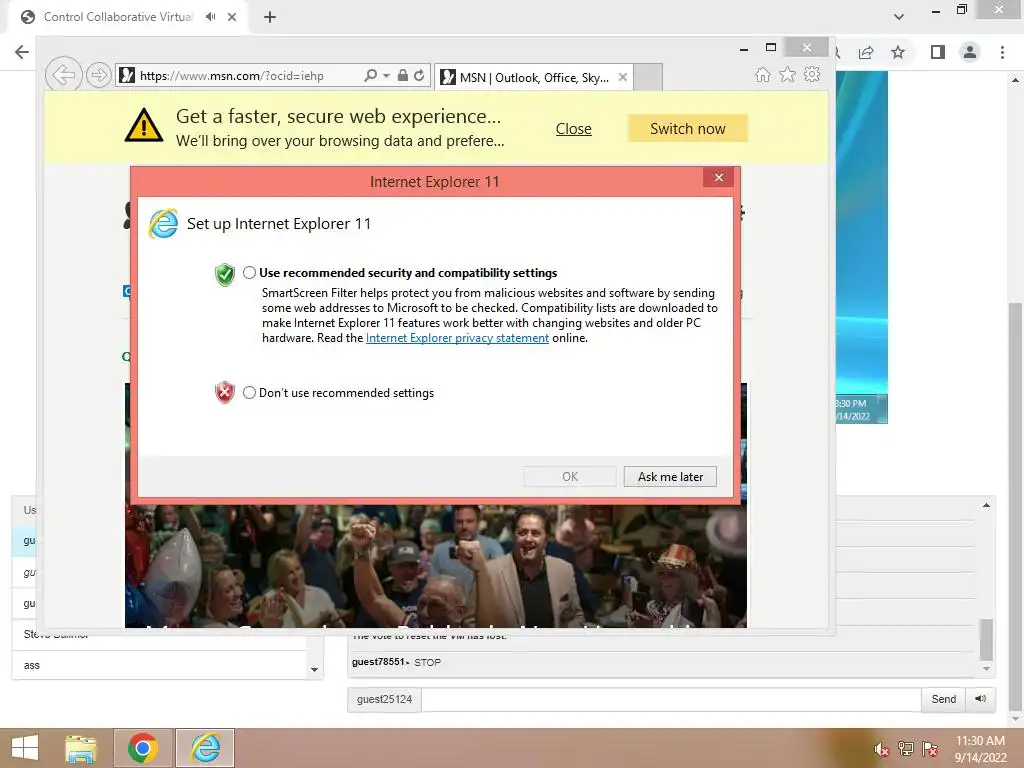Click the chat log up arrow
This screenshot has width=1024, height=768.
pyautogui.click(x=986, y=505)
